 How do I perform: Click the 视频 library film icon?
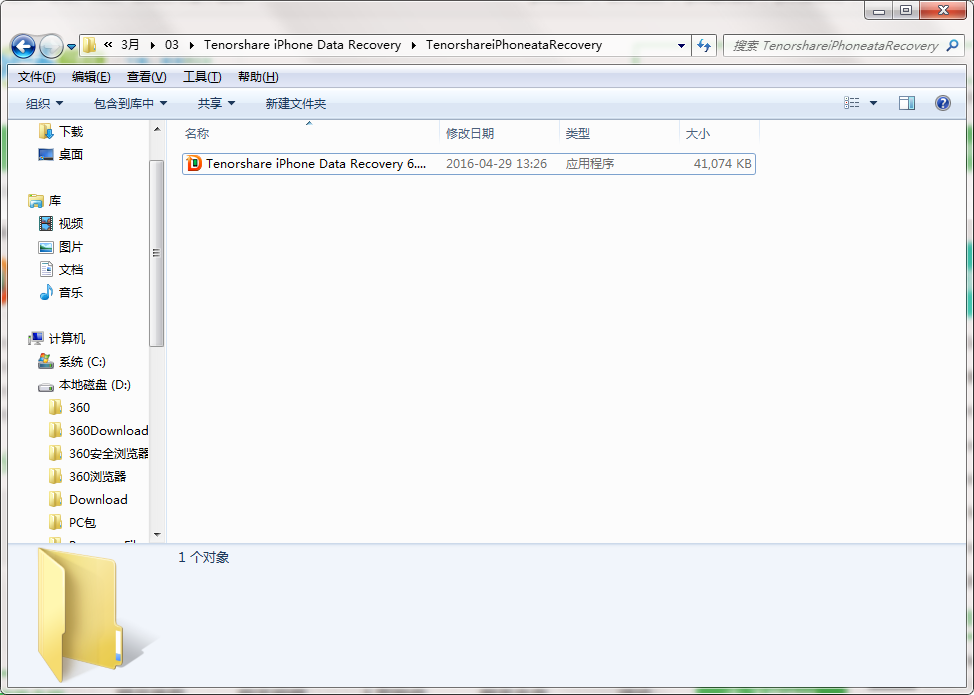point(46,224)
